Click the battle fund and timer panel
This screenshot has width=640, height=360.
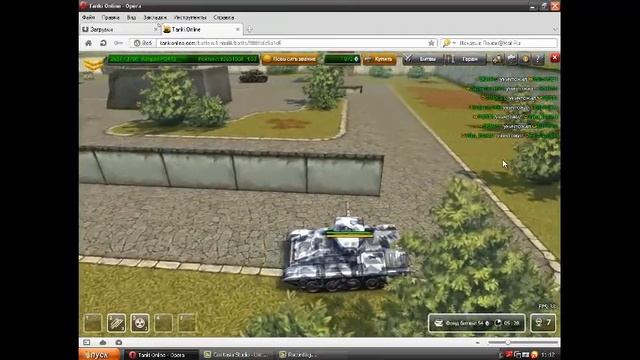(477, 323)
